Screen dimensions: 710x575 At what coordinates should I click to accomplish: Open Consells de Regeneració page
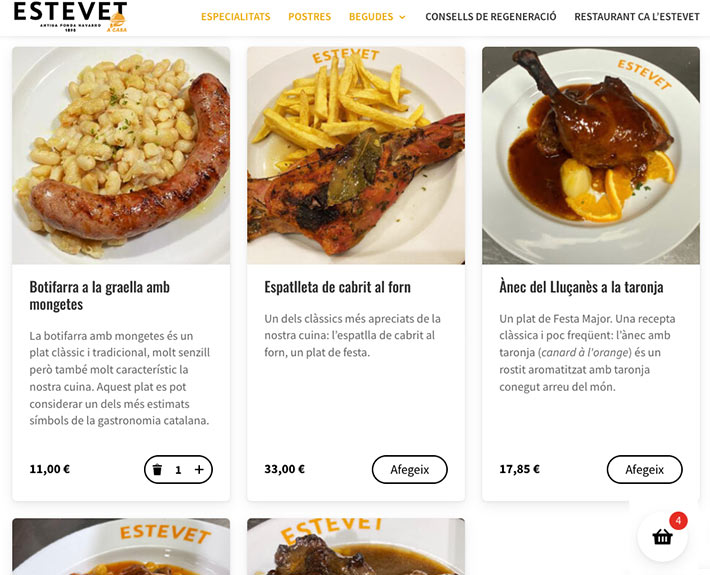click(491, 17)
